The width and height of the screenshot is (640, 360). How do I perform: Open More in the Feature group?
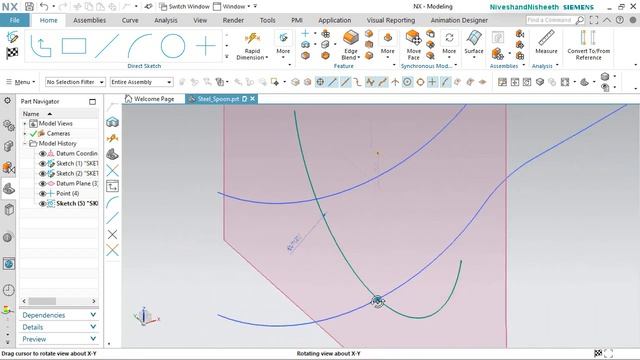(387, 44)
